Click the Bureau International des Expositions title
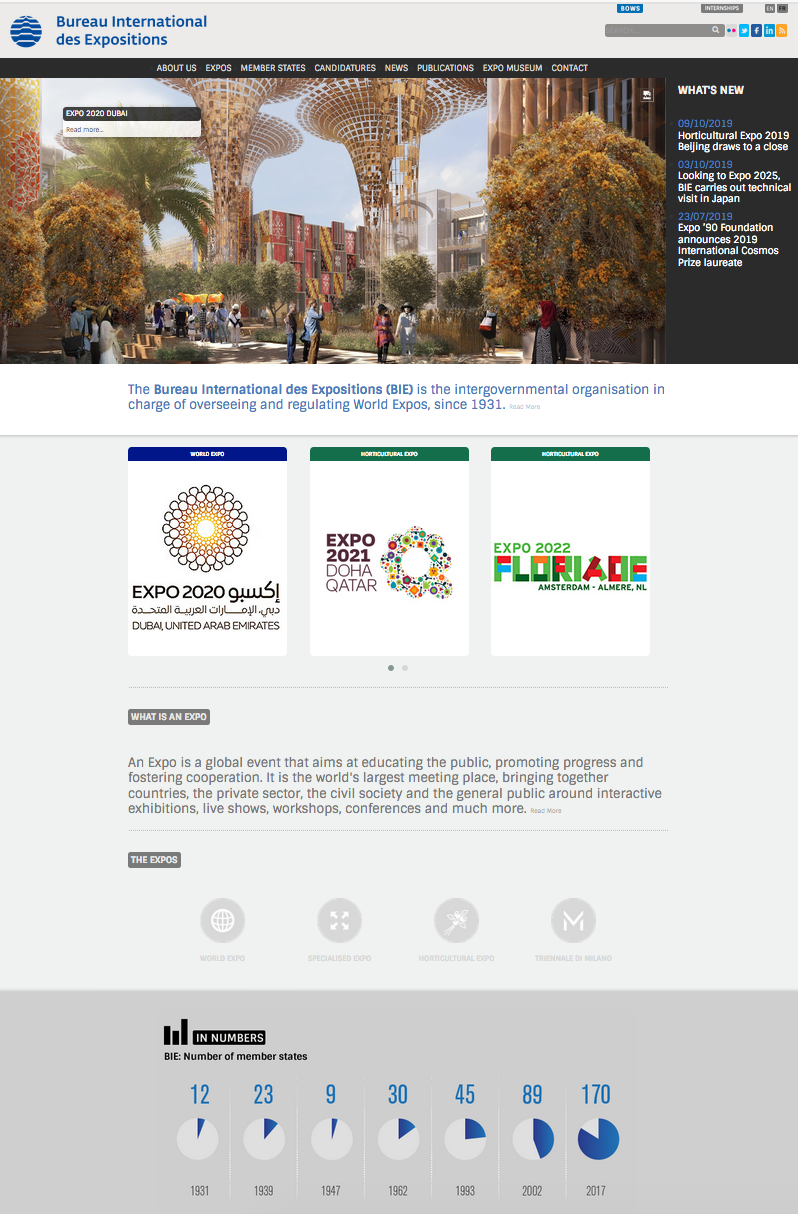The height and width of the screenshot is (1214, 798). pyautogui.click(x=131, y=30)
